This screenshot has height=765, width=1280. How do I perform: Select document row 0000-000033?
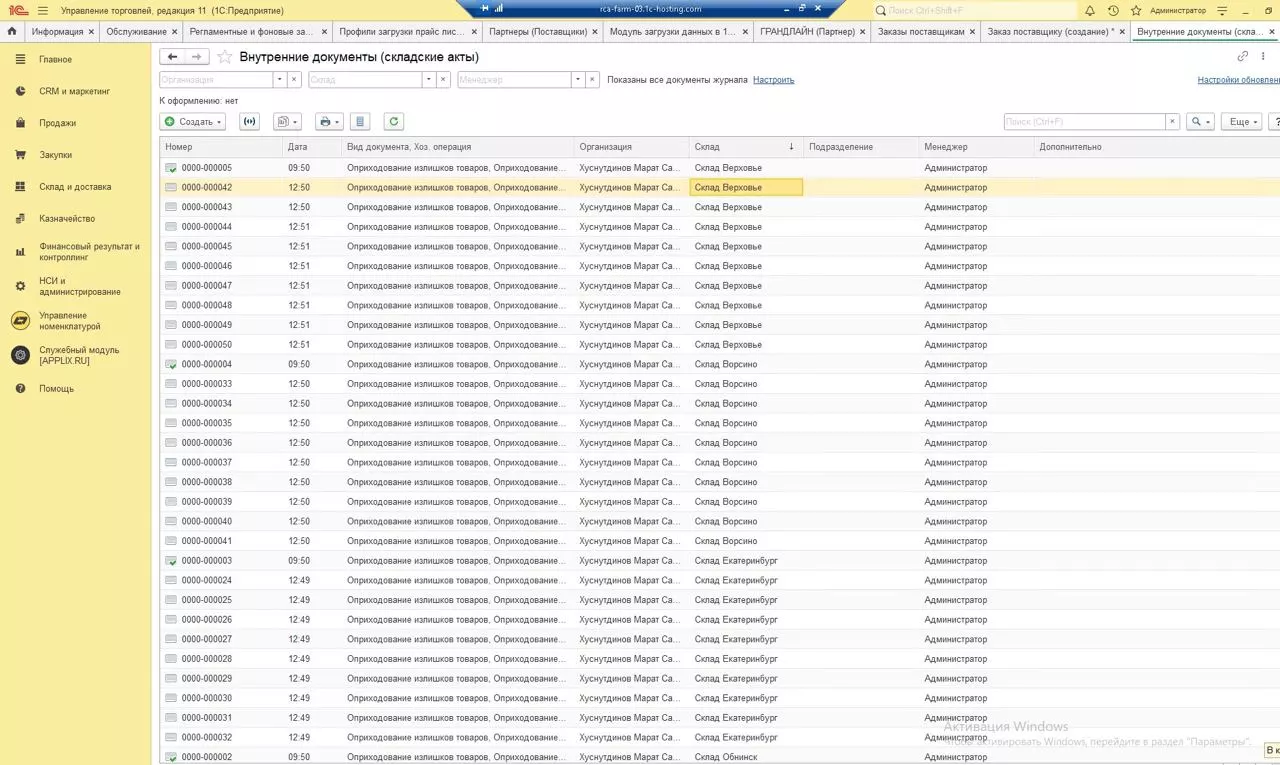click(x=719, y=384)
